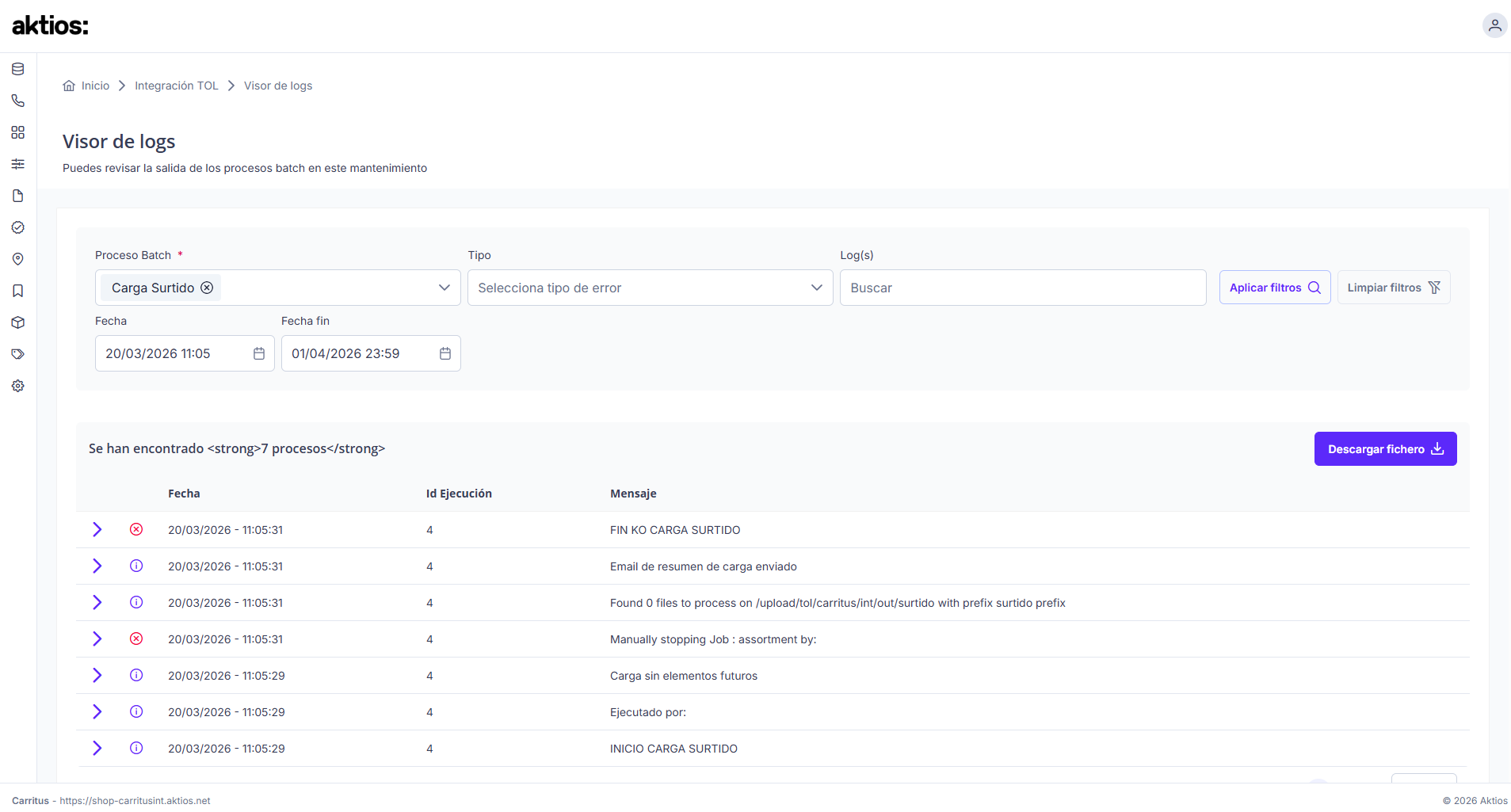Expand the INICIO CARGA SURTIDO row
Image resolution: width=1511 pixels, height=812 pixels.
(97, 748)
